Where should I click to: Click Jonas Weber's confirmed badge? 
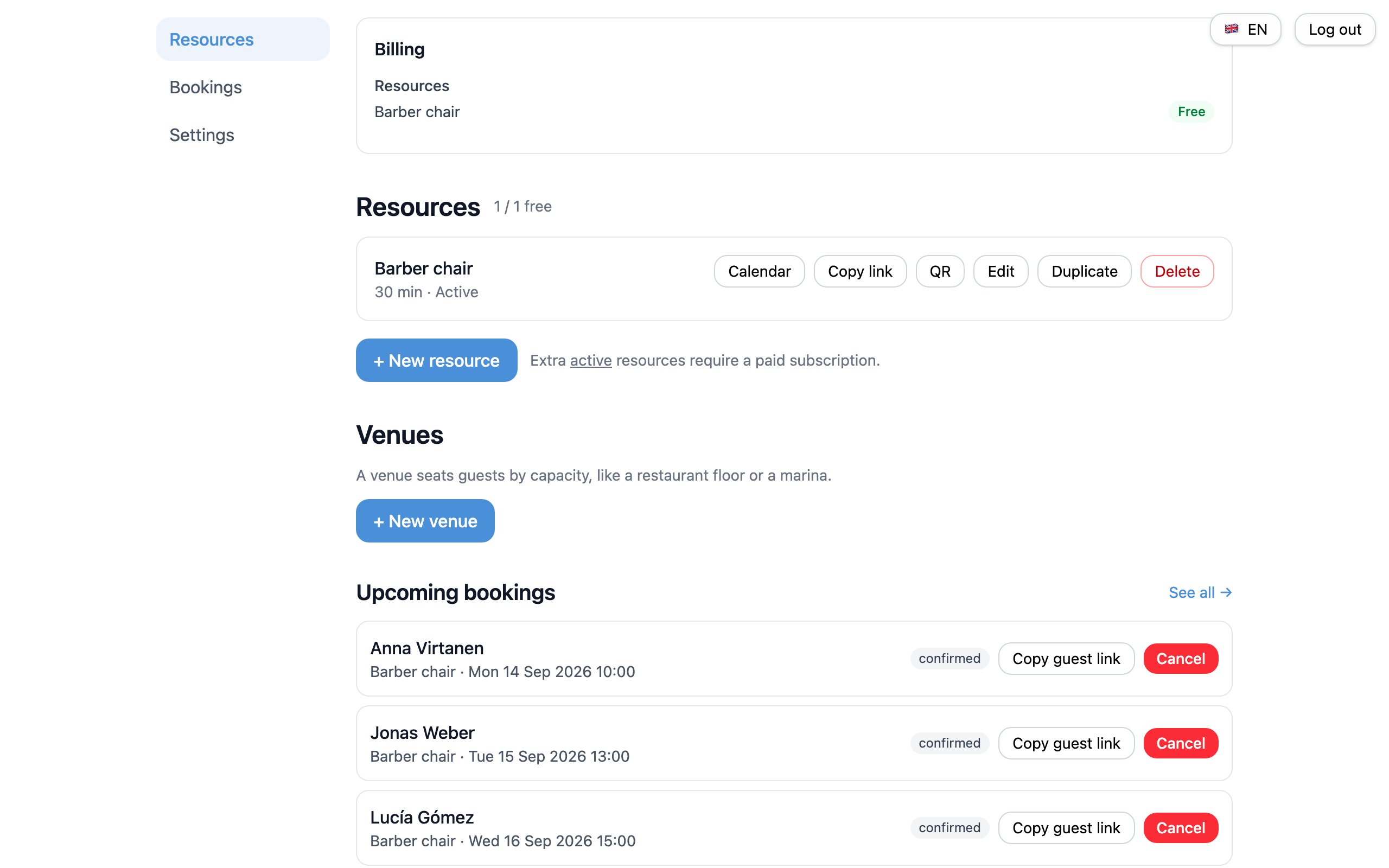[950, 743]
